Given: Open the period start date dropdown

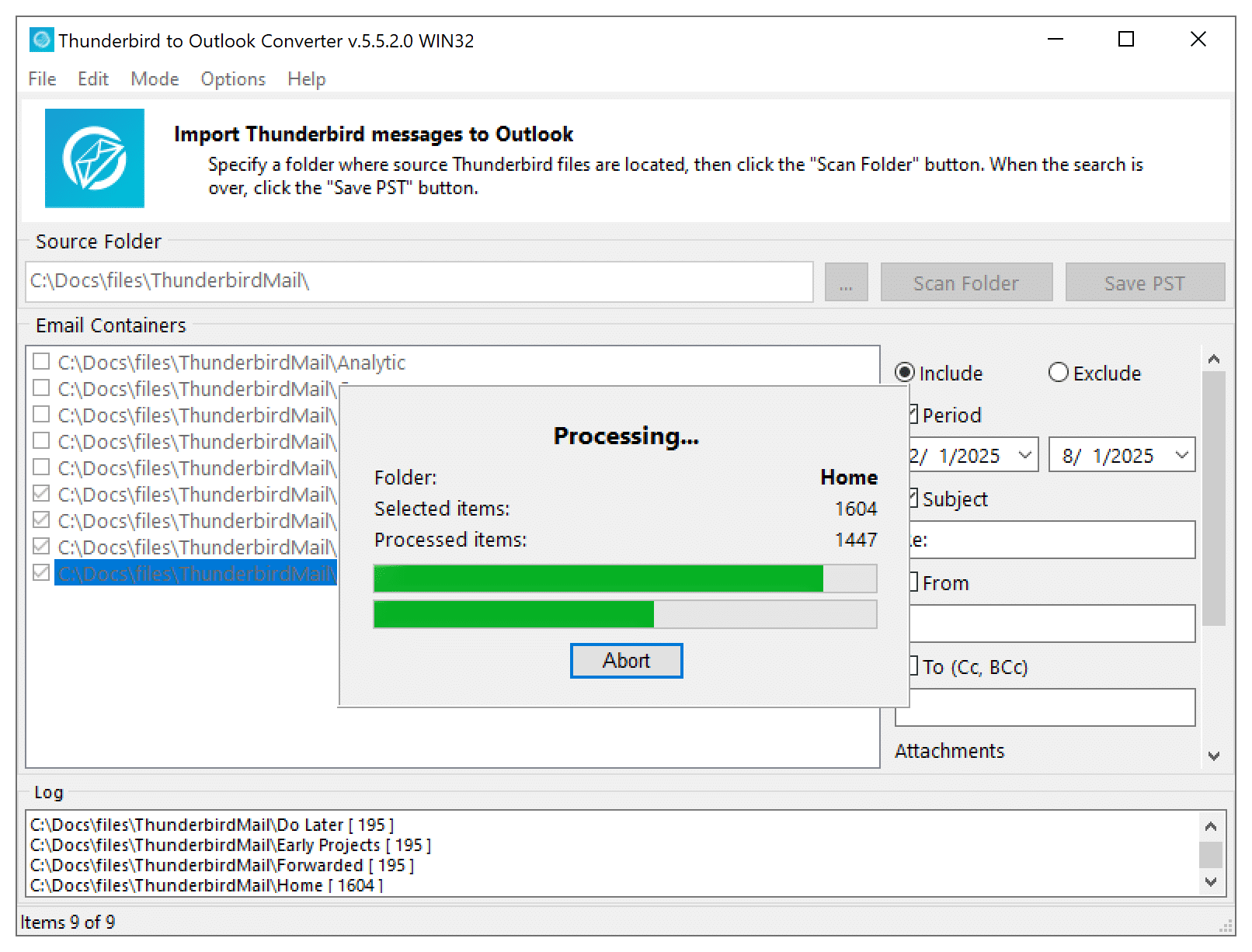Looking at the screenshot, I should (1024, 455).
